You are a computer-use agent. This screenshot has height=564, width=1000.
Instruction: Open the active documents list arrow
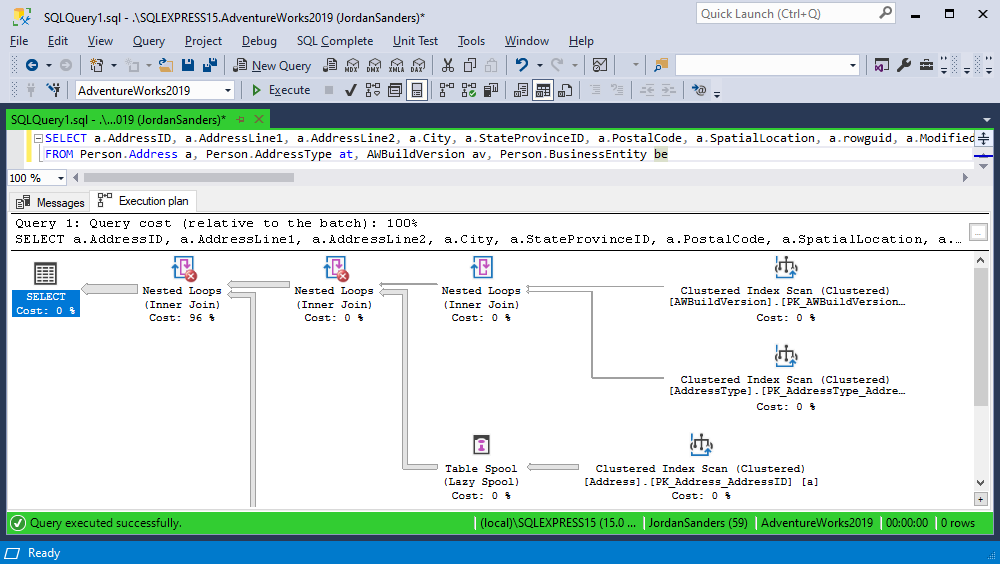point(987,120)
